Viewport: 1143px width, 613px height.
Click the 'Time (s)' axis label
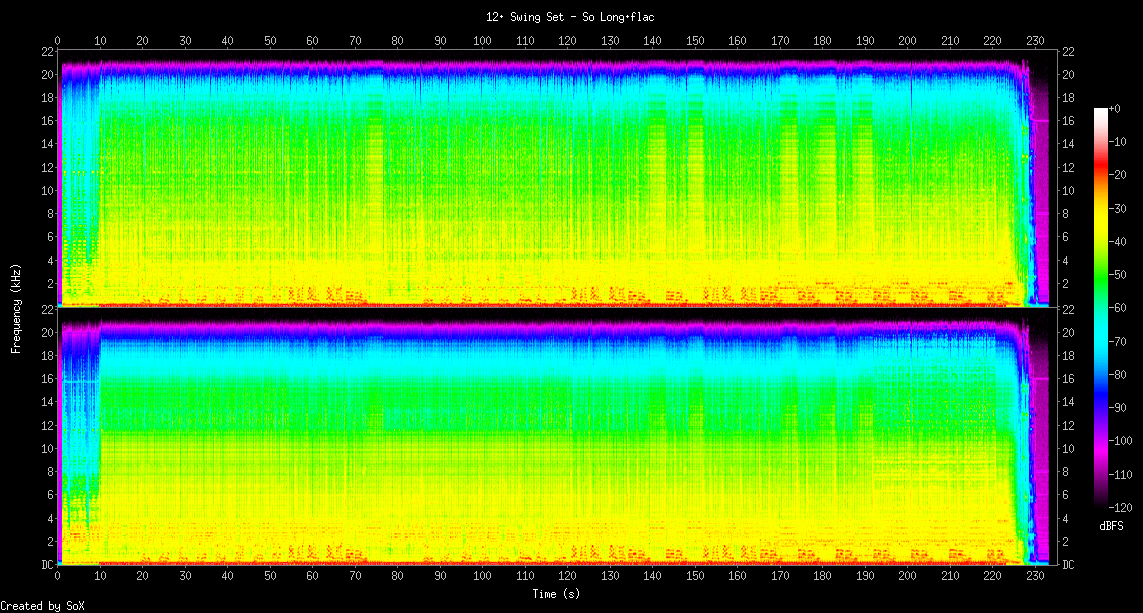553,594
